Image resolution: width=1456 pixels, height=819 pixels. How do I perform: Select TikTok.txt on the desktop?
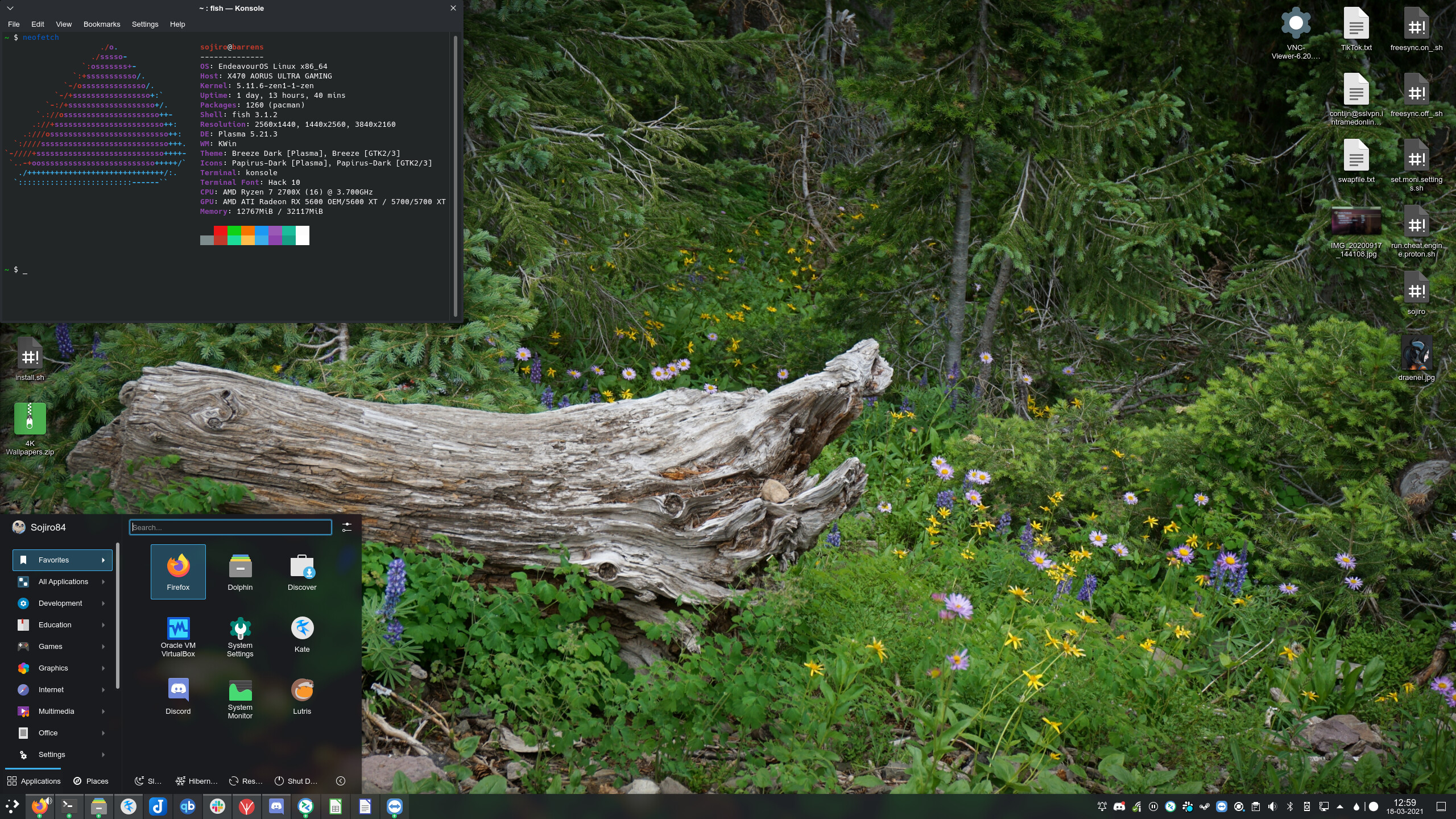pos(1356,29)
